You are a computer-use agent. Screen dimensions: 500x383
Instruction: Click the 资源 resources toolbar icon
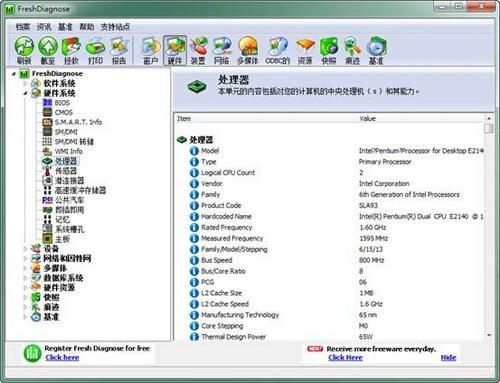(305, 50)
